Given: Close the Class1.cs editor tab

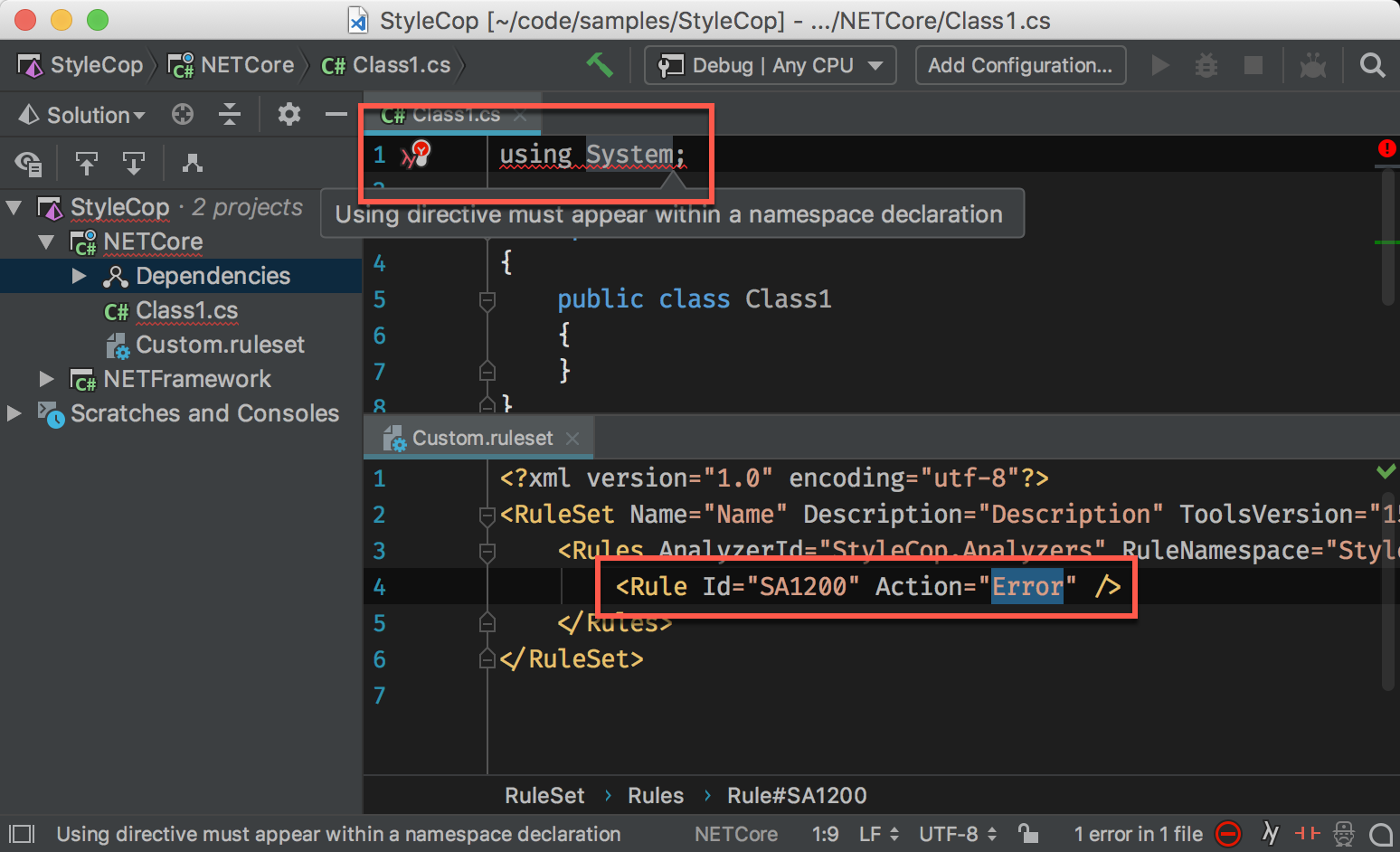Looking at the screenshot, I should 521,115.
